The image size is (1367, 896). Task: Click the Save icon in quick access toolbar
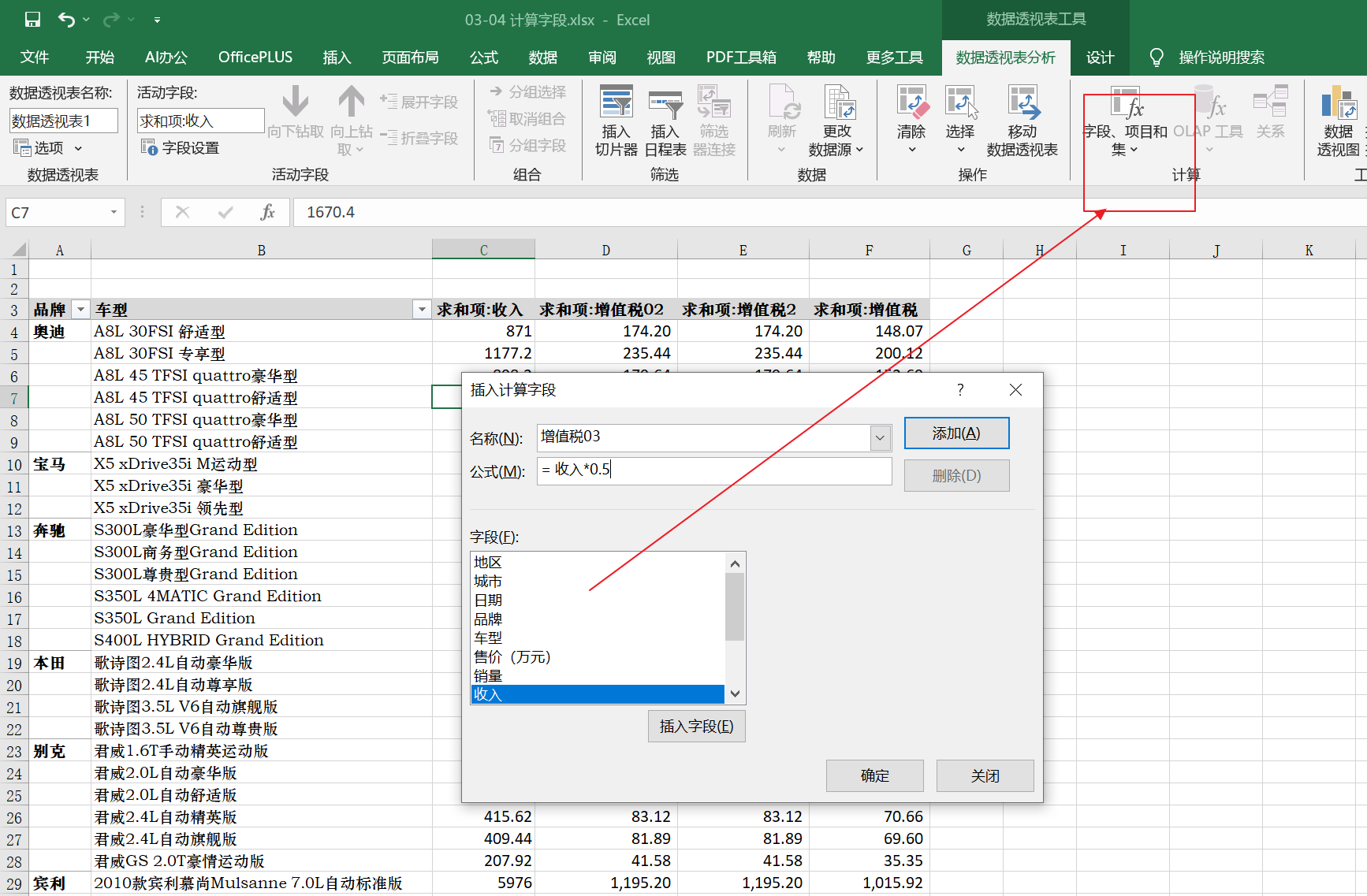point(32,20)
